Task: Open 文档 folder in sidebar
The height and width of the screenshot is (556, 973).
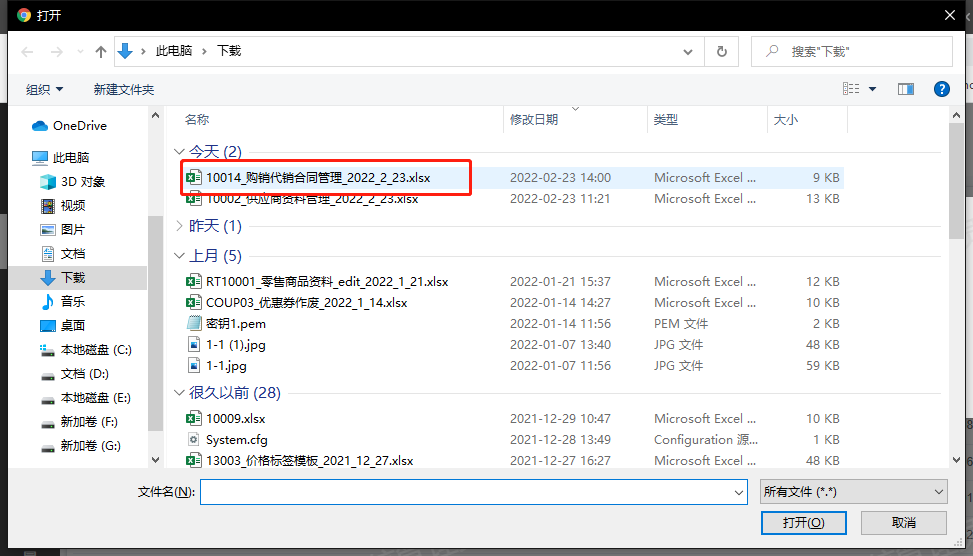Action: (63, 254)
